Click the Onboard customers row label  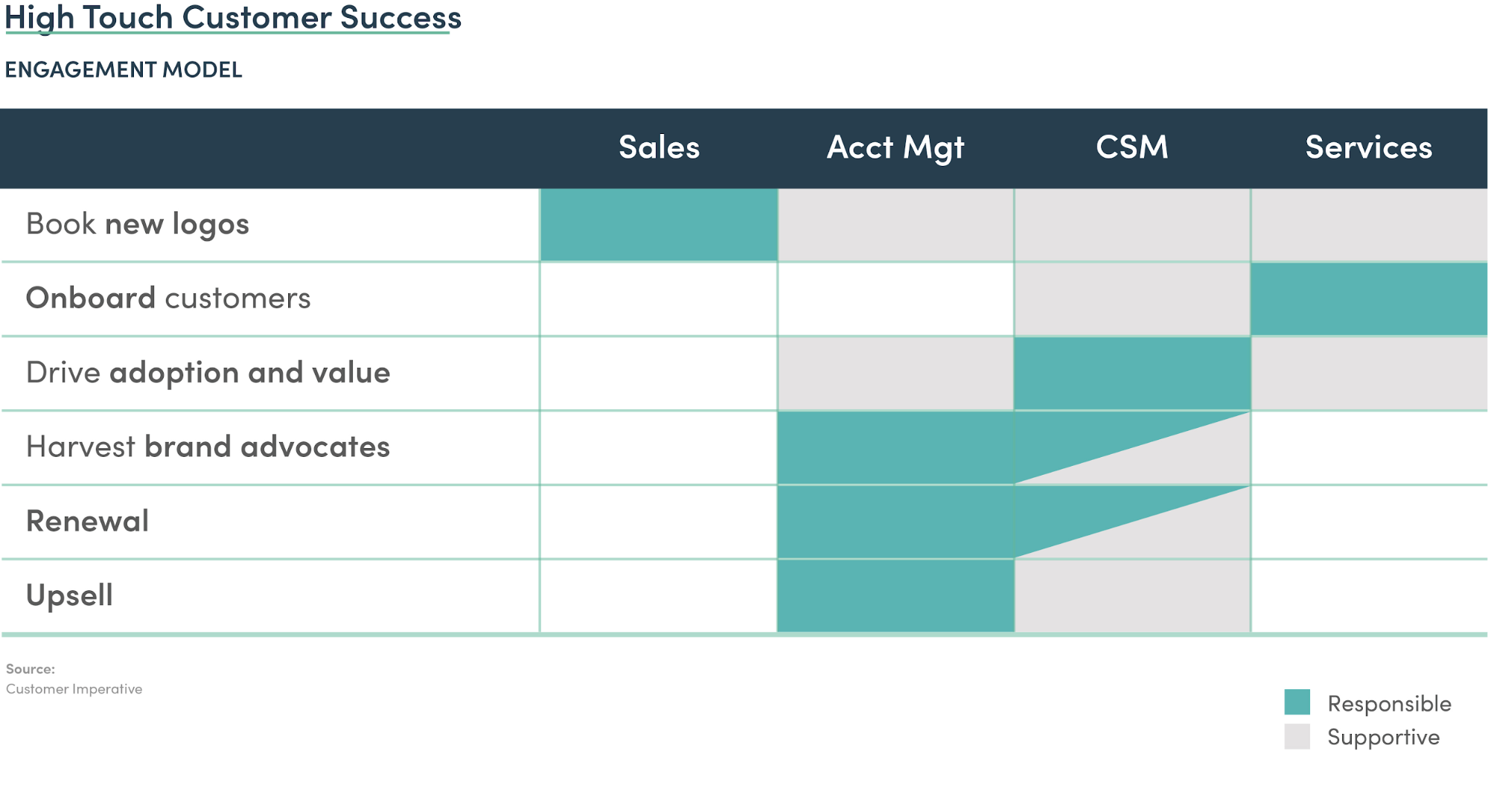(168, 298)
